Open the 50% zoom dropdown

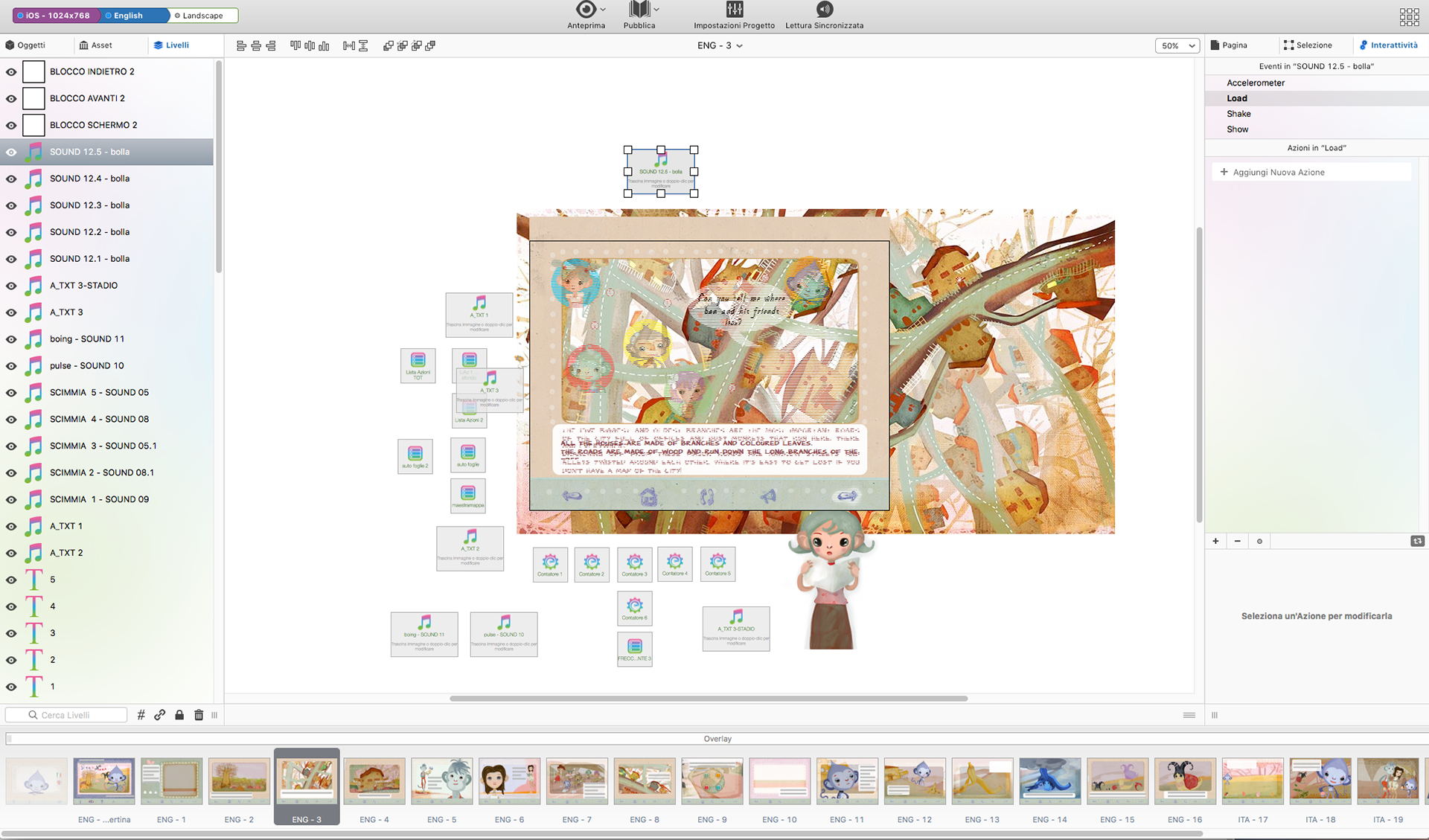point(1177,46)
